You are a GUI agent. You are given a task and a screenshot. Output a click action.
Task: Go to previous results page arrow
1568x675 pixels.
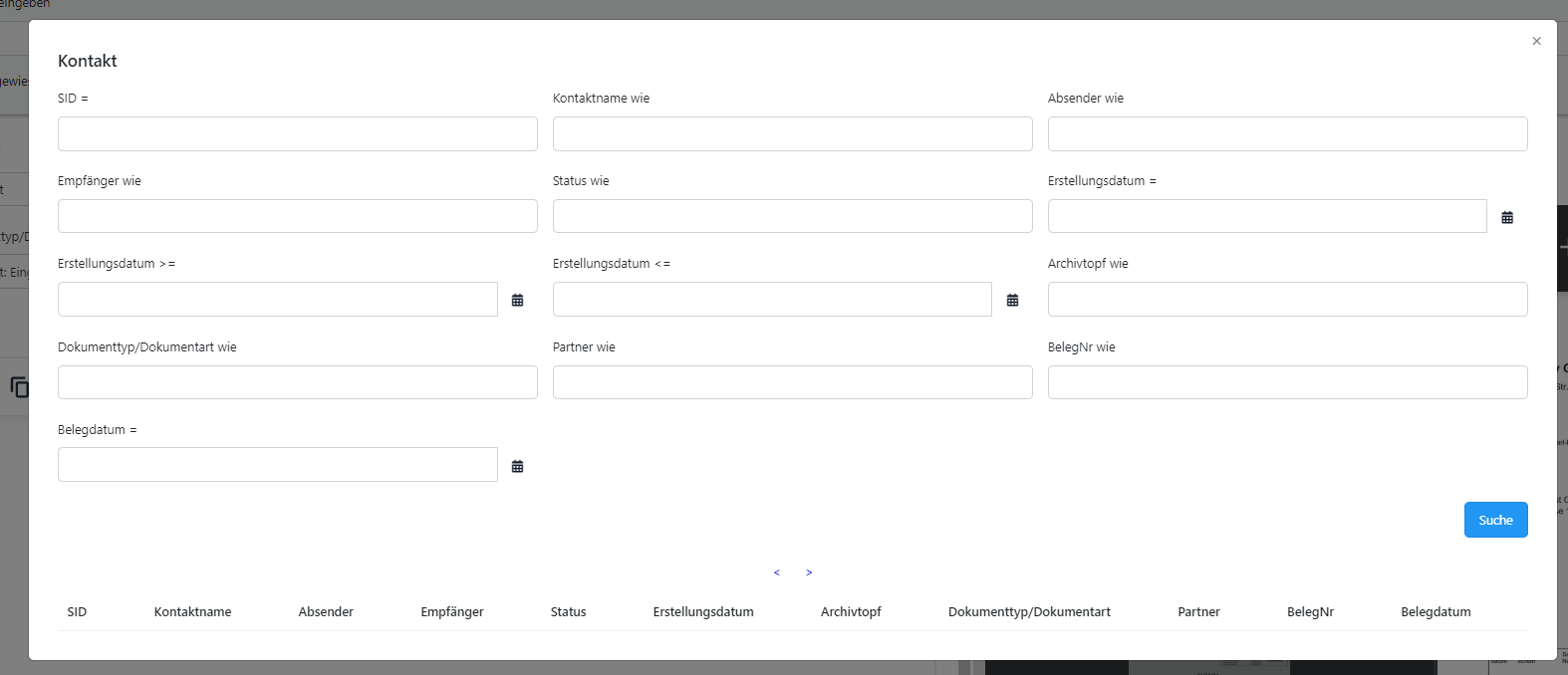tap(777, 572)
